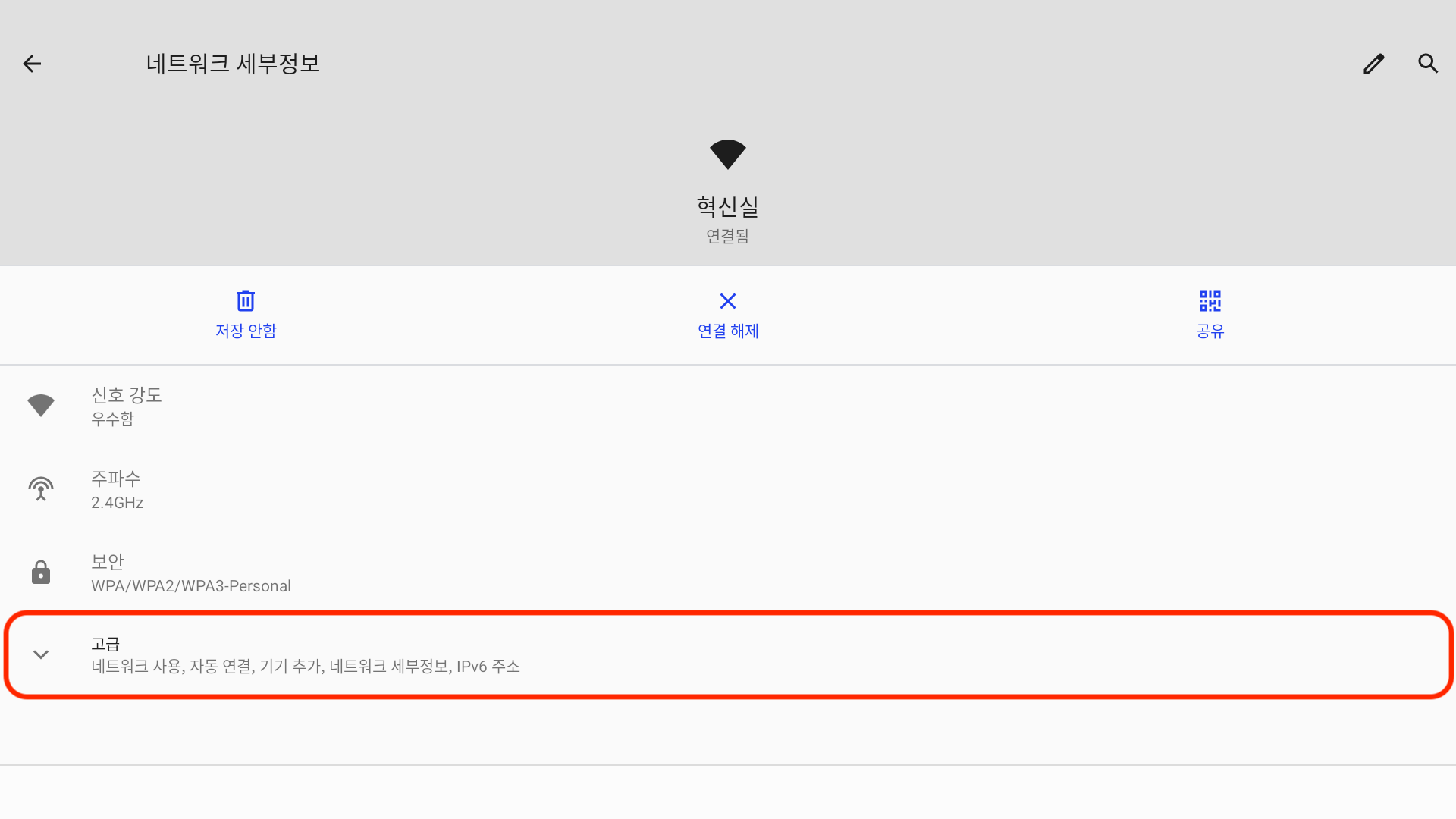Click the 혁신실 network name

click(x=728, y=206)
